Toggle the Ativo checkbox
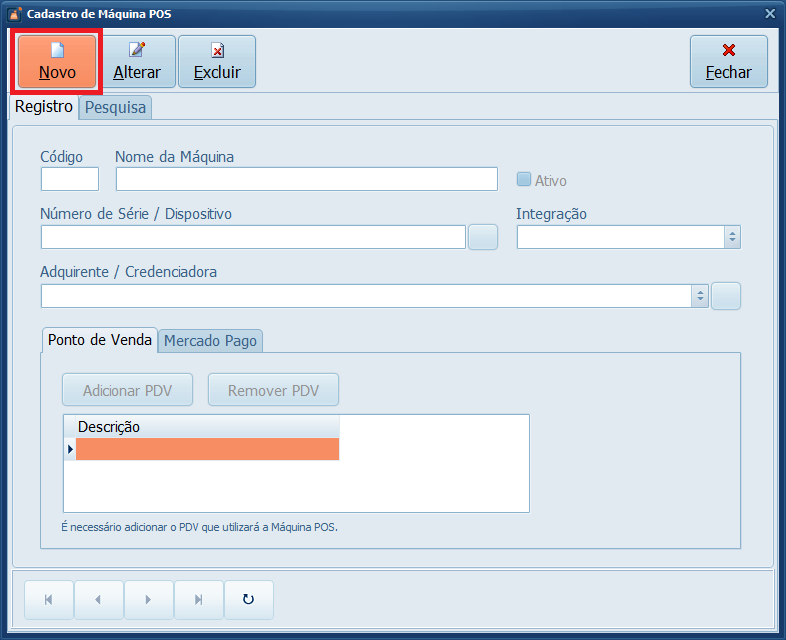Image resolution: width=786 pixels, height=640 pixels. point(524,179)
